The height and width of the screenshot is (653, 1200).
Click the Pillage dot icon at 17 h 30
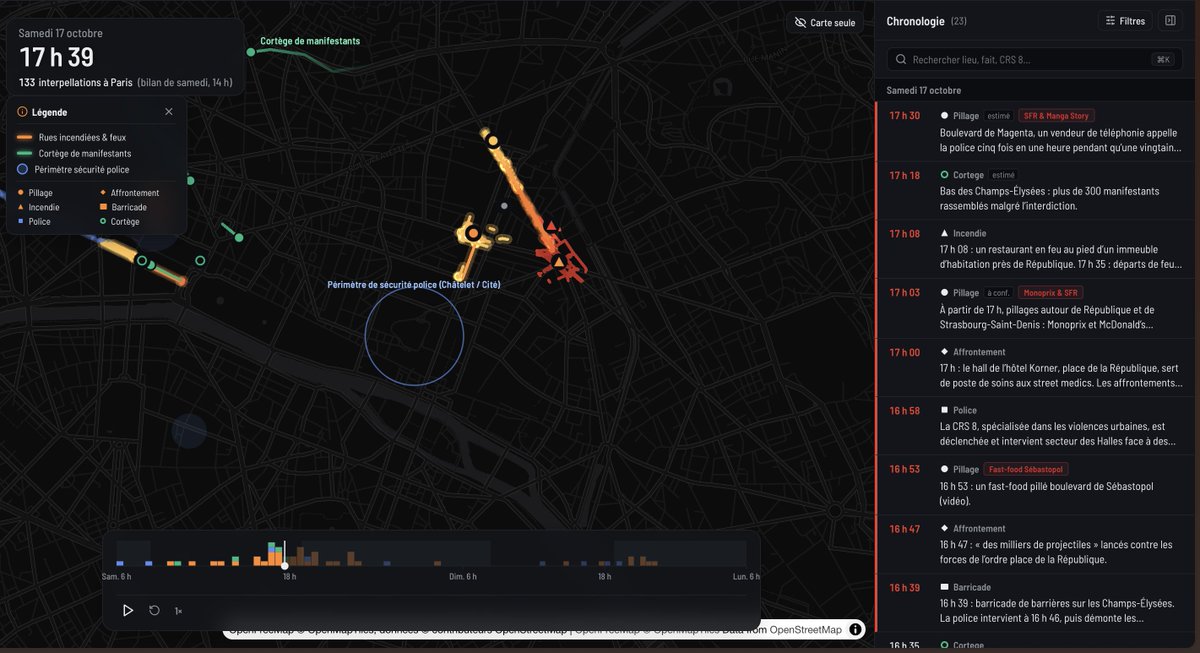944,116
